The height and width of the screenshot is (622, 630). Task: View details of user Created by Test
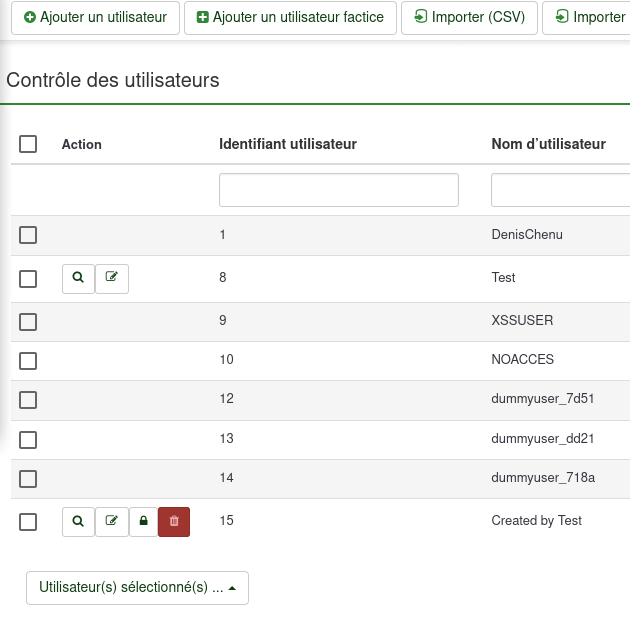[78, 521]
